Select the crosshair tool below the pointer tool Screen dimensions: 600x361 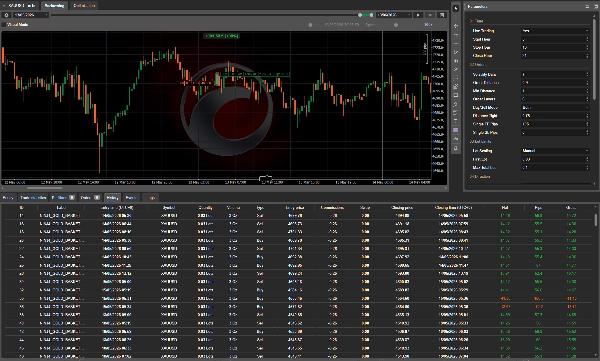pos(455,17)
